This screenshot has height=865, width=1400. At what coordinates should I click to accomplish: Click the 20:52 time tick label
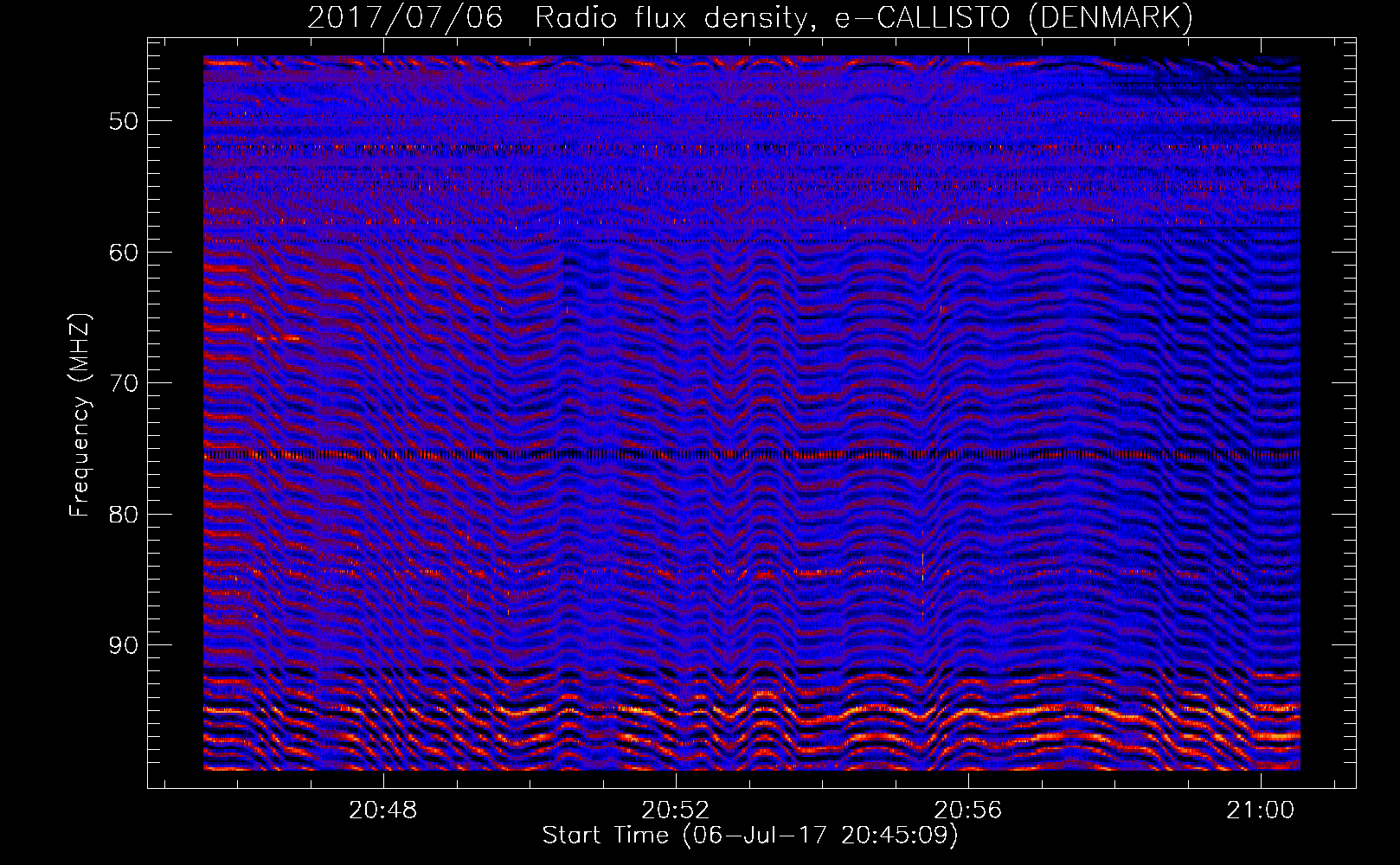[676, 810]
